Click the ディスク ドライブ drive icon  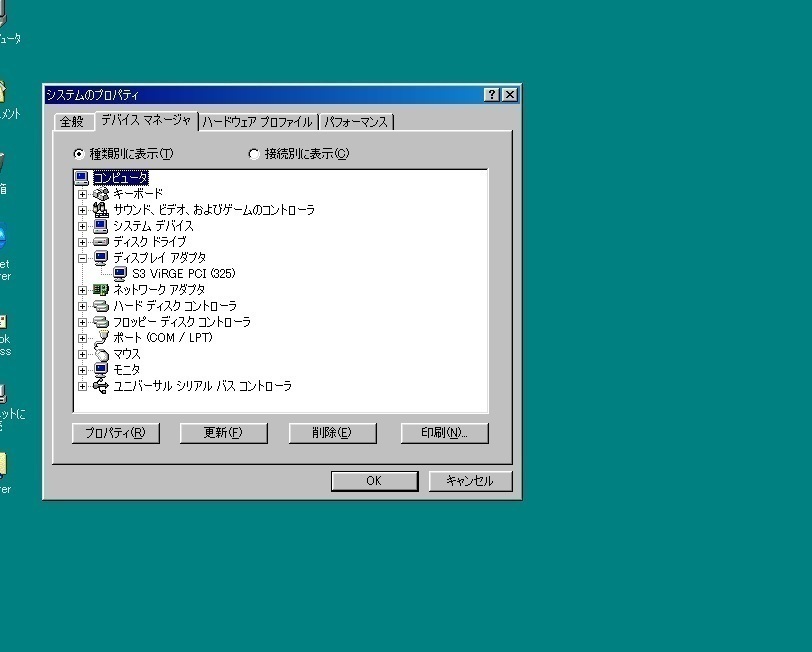pos(100,242)
